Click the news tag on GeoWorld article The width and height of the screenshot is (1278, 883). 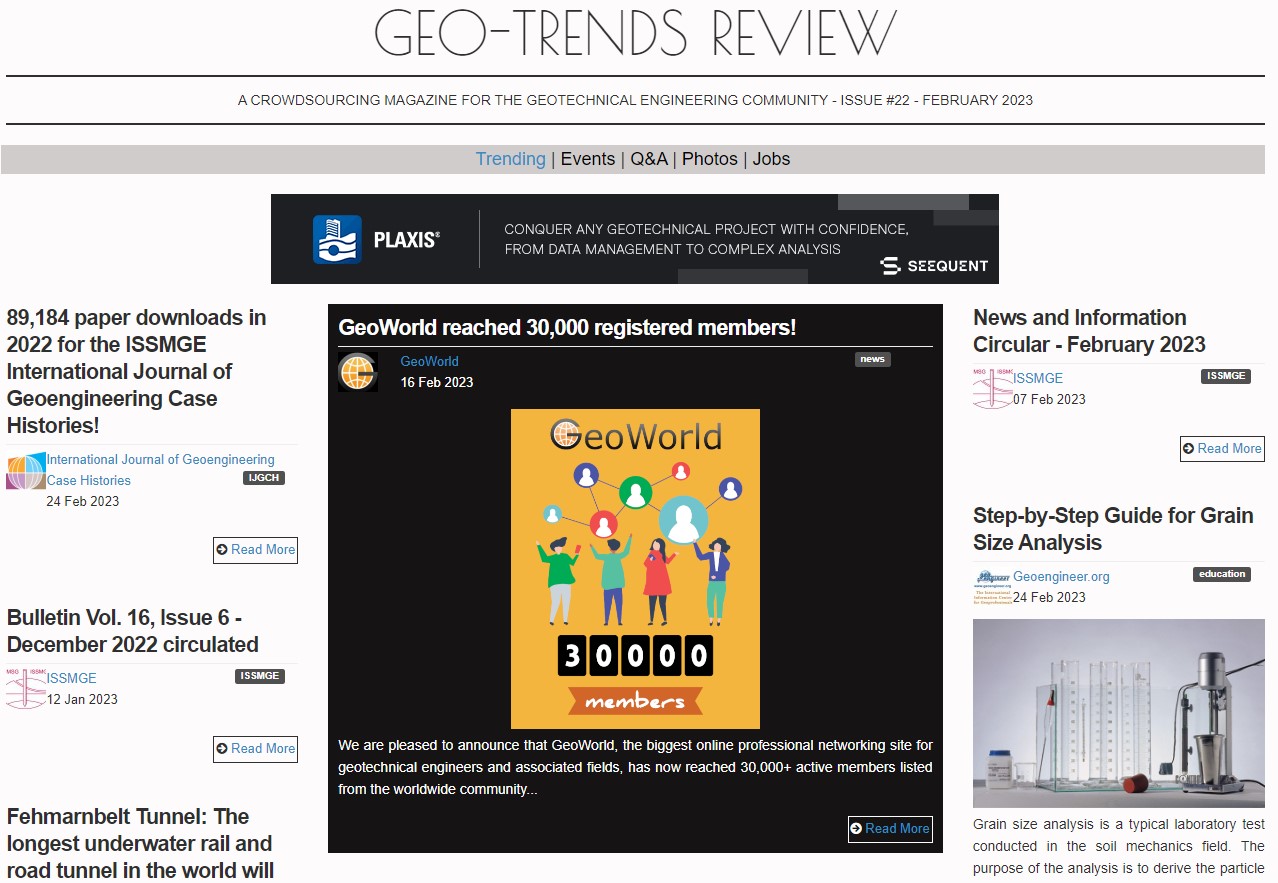pyautogui.click(x=872, y=359)
